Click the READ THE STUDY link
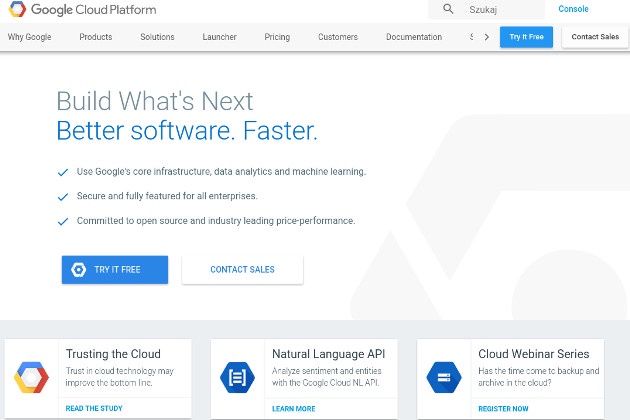Screen dimensions: 630x420 pos(94,408)
